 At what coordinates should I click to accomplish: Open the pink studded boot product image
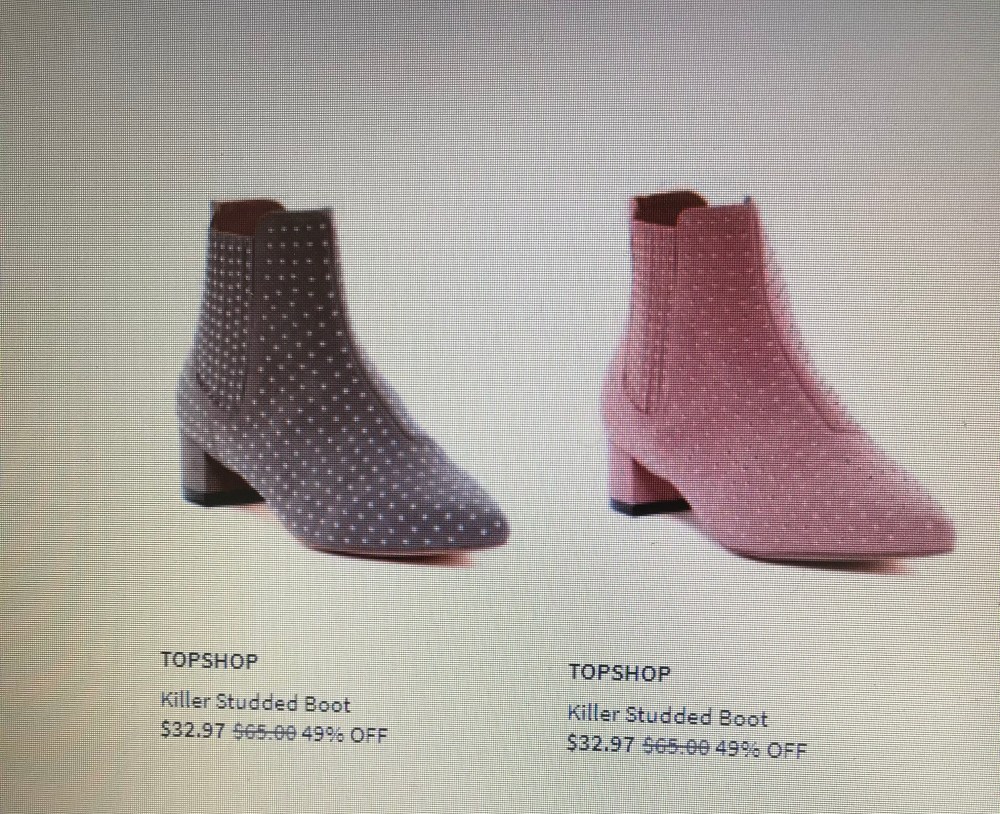(777, 381)
